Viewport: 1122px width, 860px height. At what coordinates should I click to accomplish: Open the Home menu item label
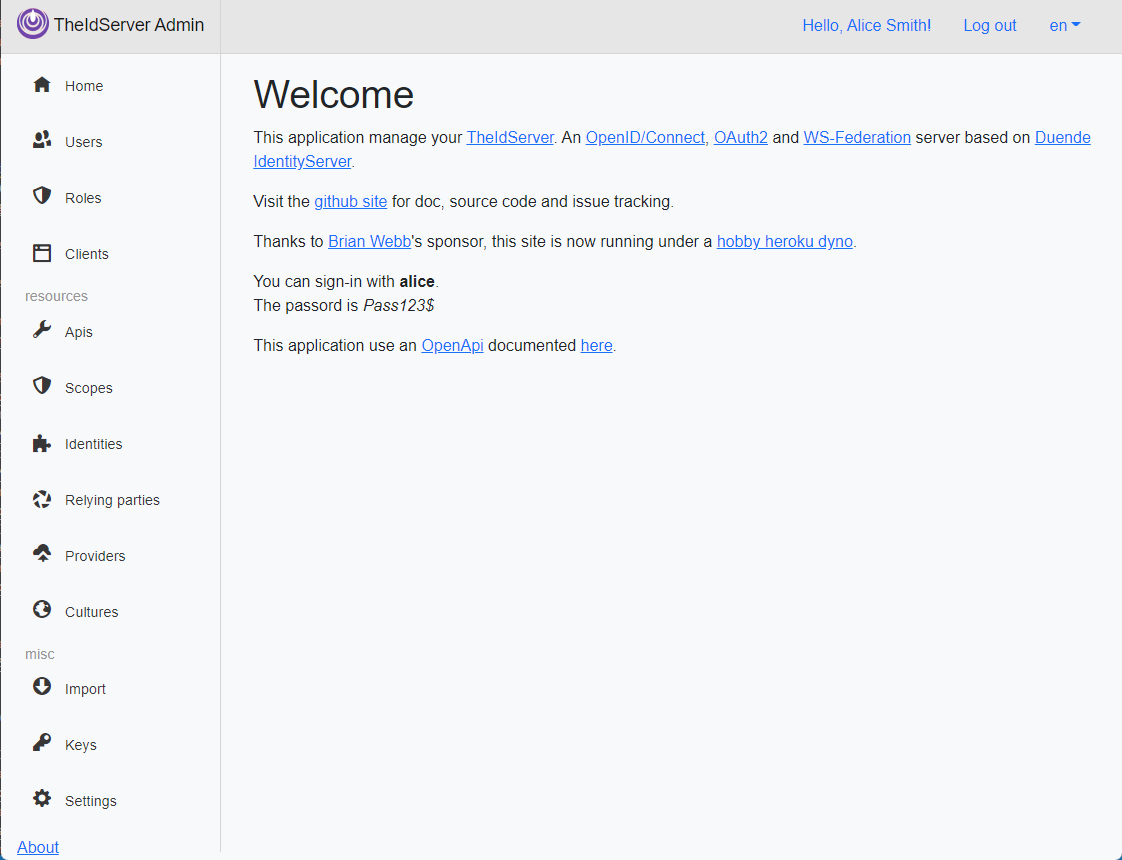pos(84,86)
